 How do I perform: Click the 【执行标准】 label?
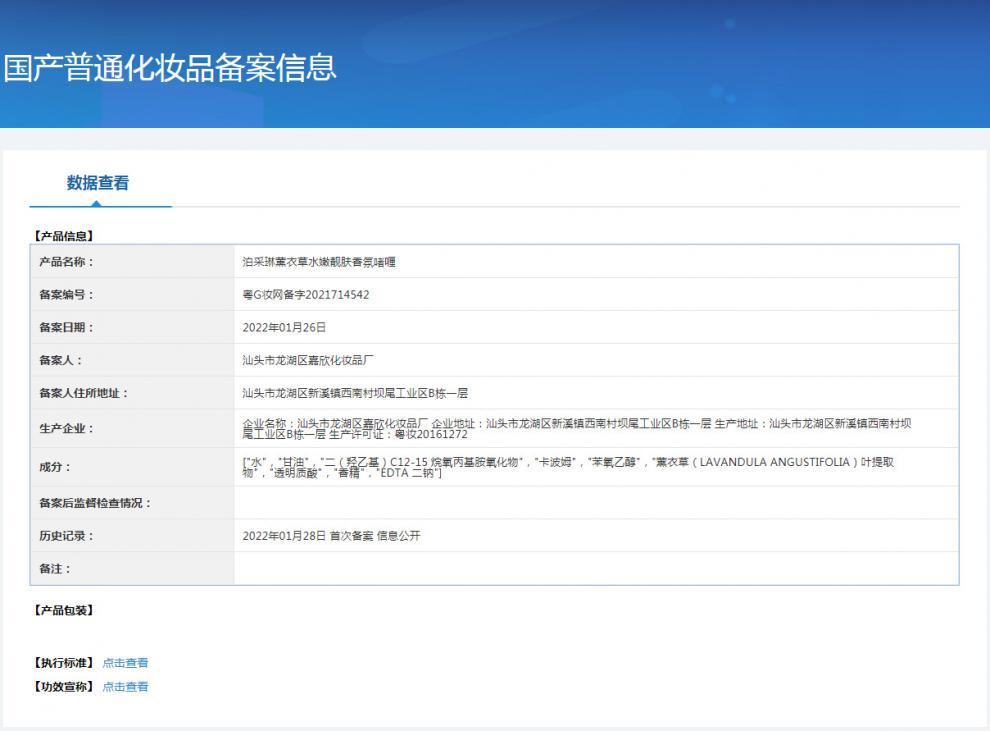[64, 663]
